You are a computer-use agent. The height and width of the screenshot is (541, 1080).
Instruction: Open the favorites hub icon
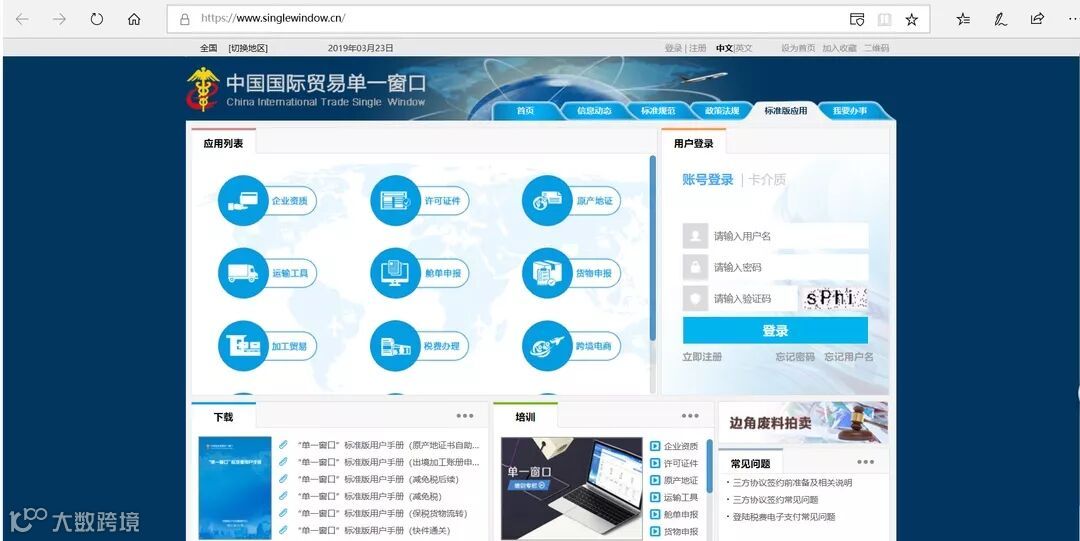pos(964,19)
